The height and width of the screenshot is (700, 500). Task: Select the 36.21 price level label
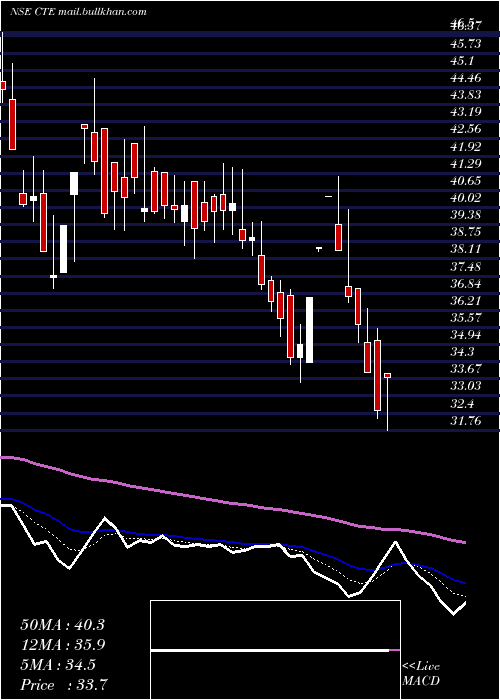pyautogui.click(x=466, y=300)
